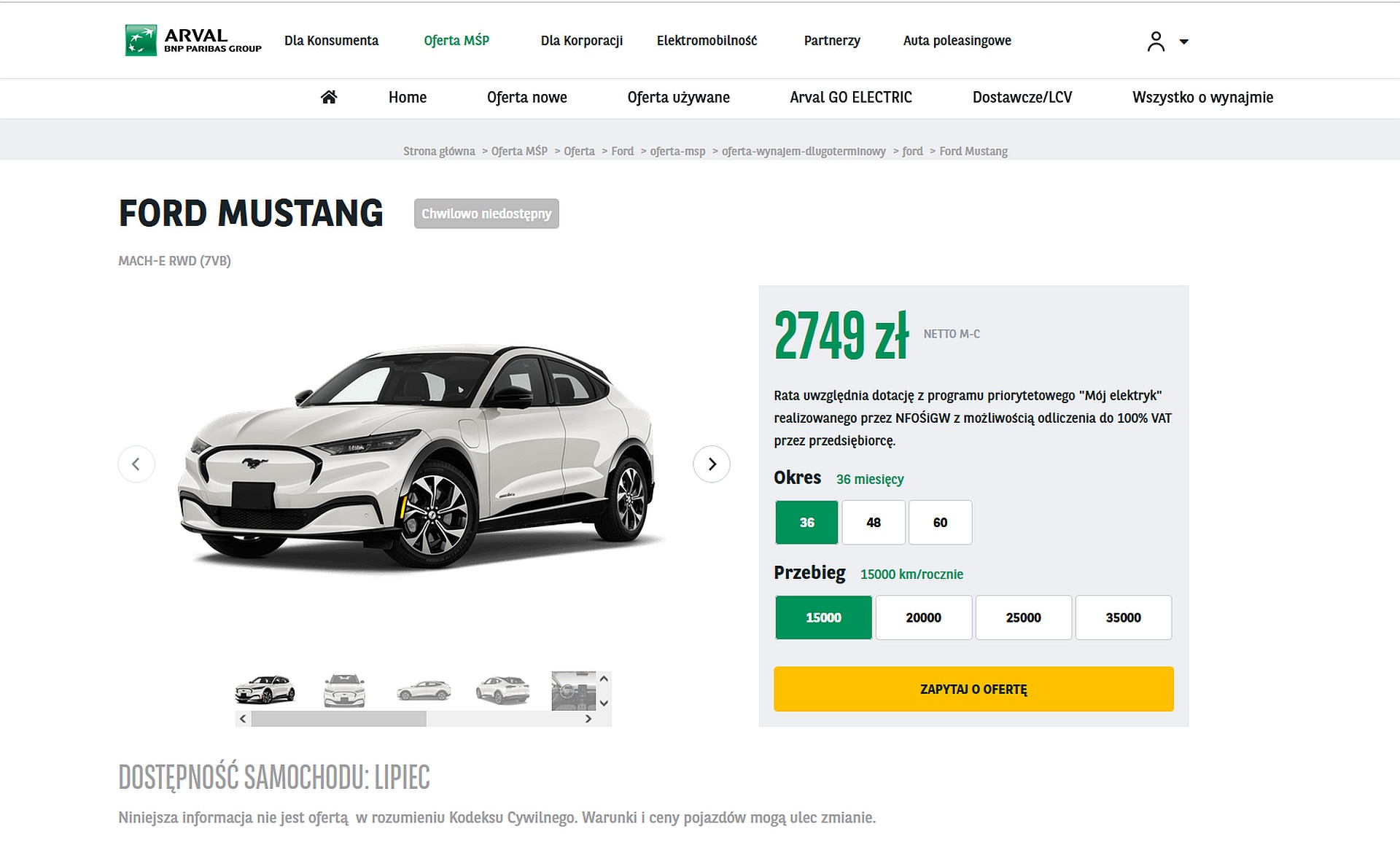Click Strona główna breadcrumb link

(x=439, y=151)
